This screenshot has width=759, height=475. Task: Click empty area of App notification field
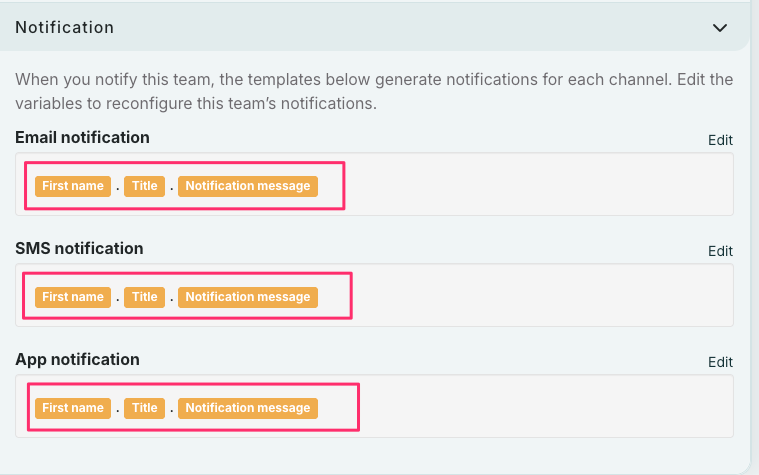point(540,408)
